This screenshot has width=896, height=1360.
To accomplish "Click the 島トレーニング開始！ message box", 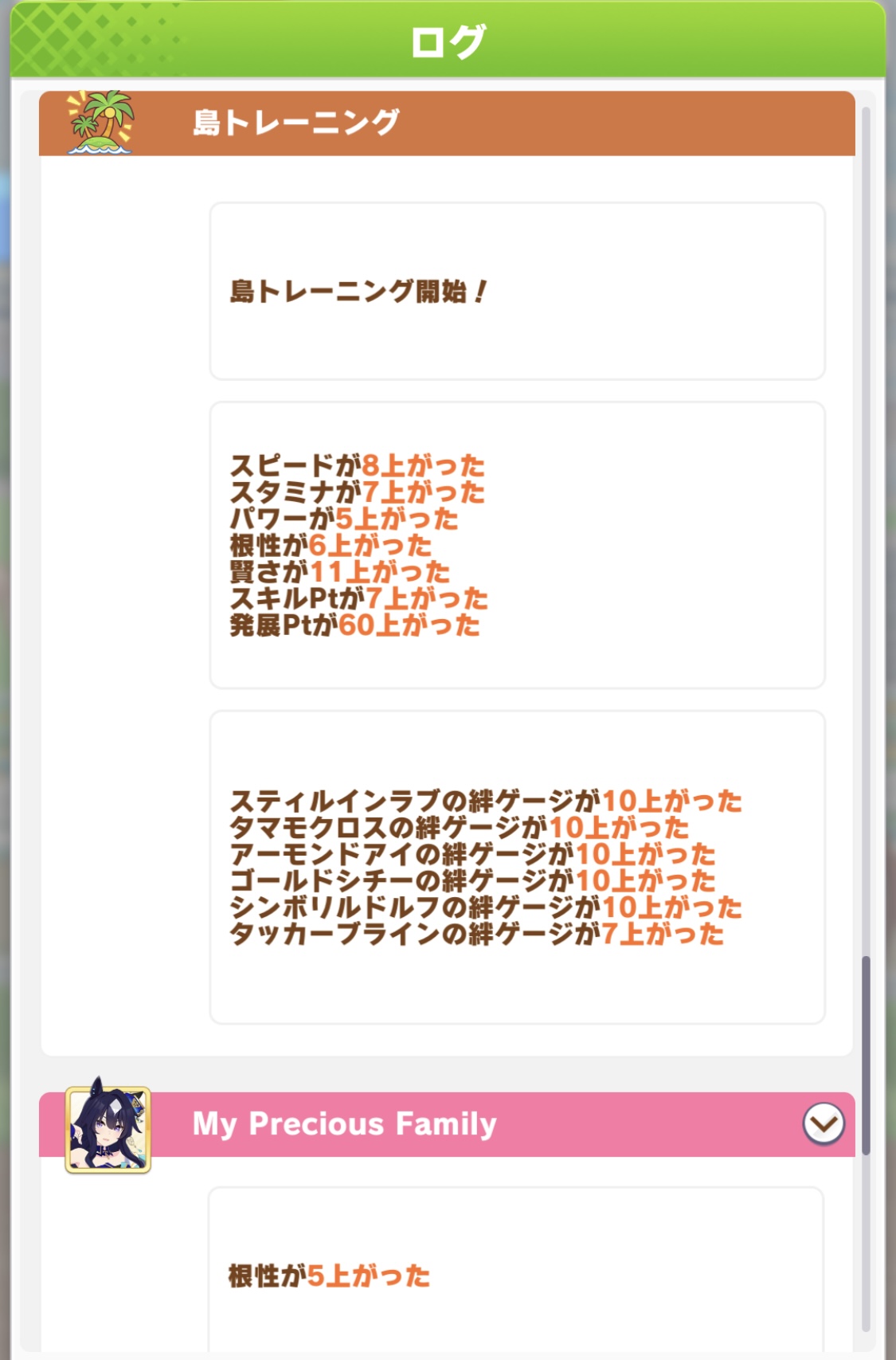I will click(x=517, y=292).
